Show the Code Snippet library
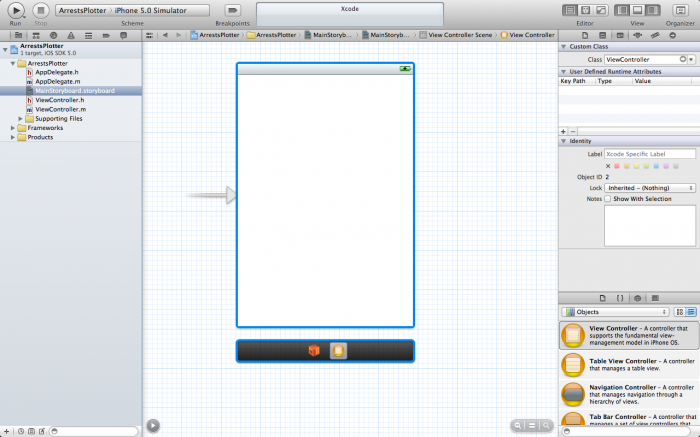The height and width of the screenshot is (437, 700). tap(620, 298)
